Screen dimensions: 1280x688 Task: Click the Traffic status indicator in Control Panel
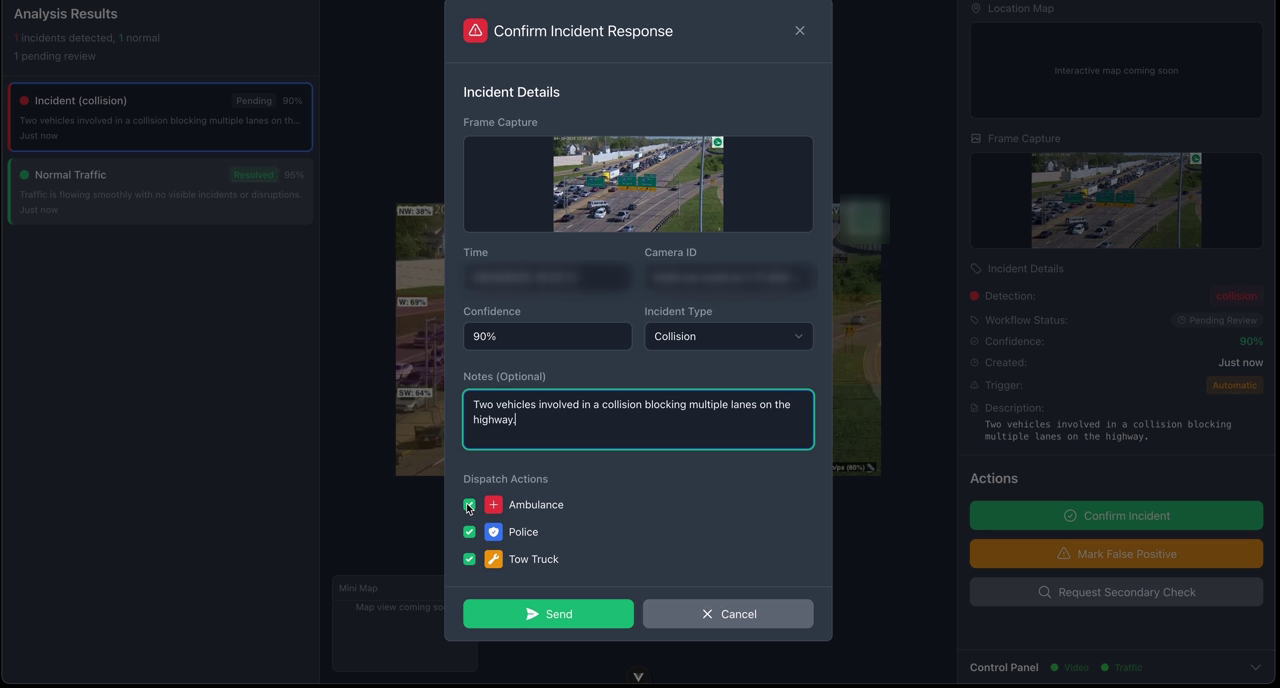point(1121,667)
